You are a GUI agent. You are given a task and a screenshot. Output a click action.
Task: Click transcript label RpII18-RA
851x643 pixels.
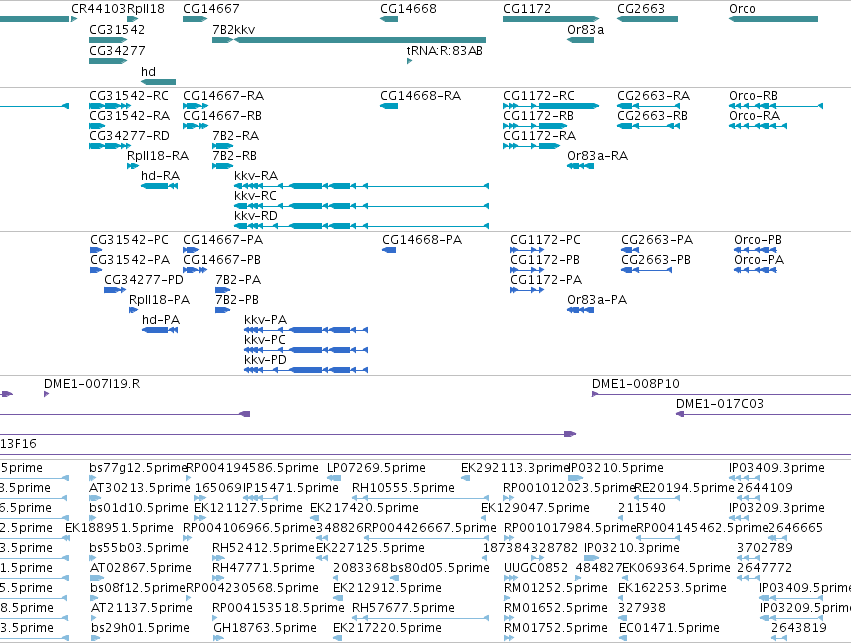coord(158,156)
